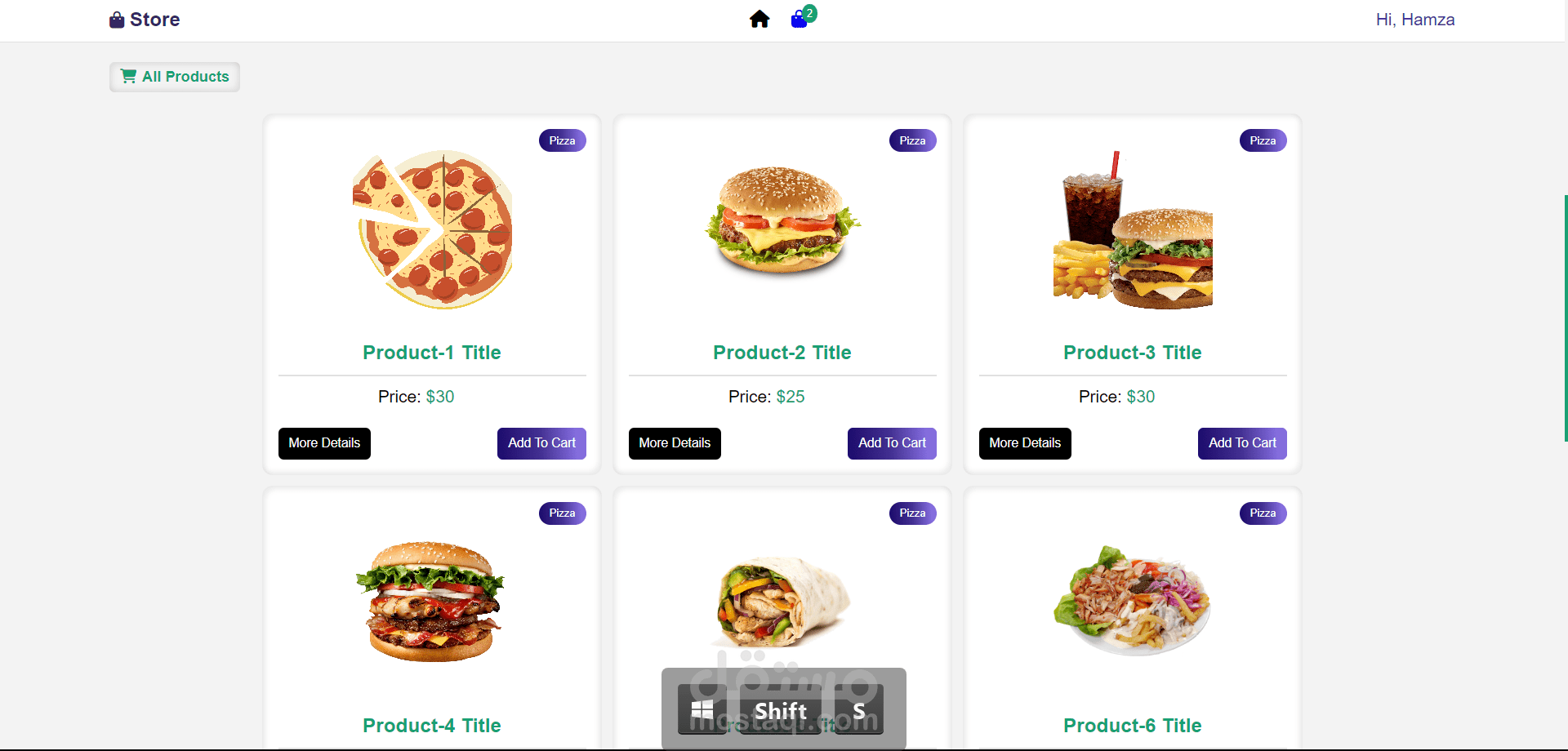Click the cart icon in All Products
The width and height of the screenshot is (1568, 751).
click(x=128, y=76)
